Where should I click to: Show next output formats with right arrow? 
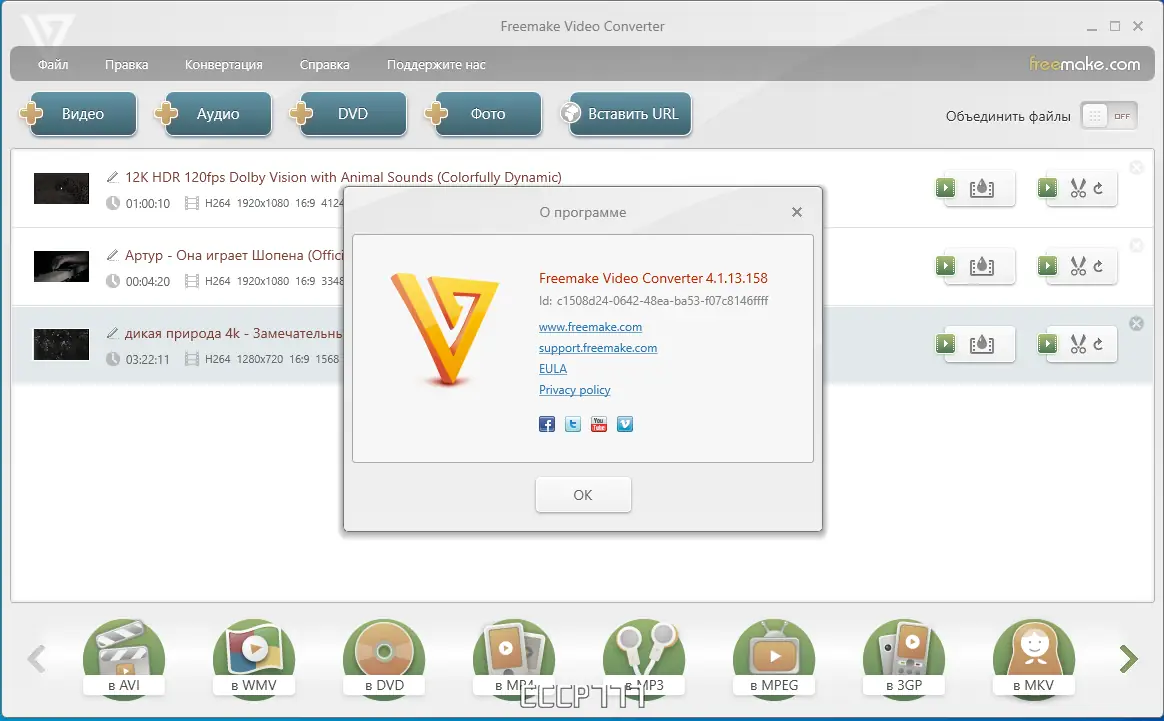pos(1128,658)
